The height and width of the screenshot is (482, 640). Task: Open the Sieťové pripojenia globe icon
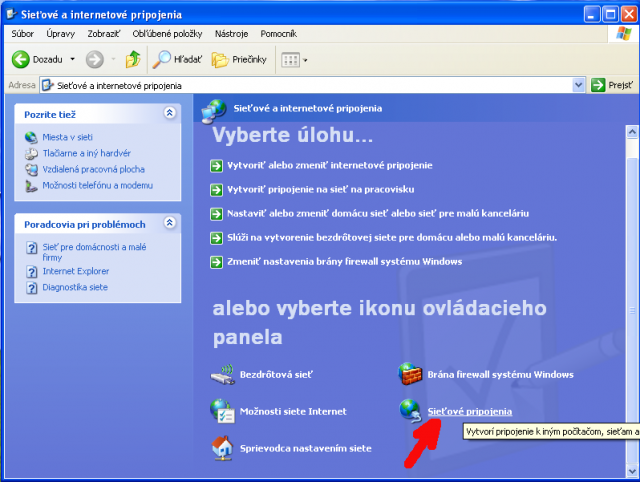pos(410,411)
